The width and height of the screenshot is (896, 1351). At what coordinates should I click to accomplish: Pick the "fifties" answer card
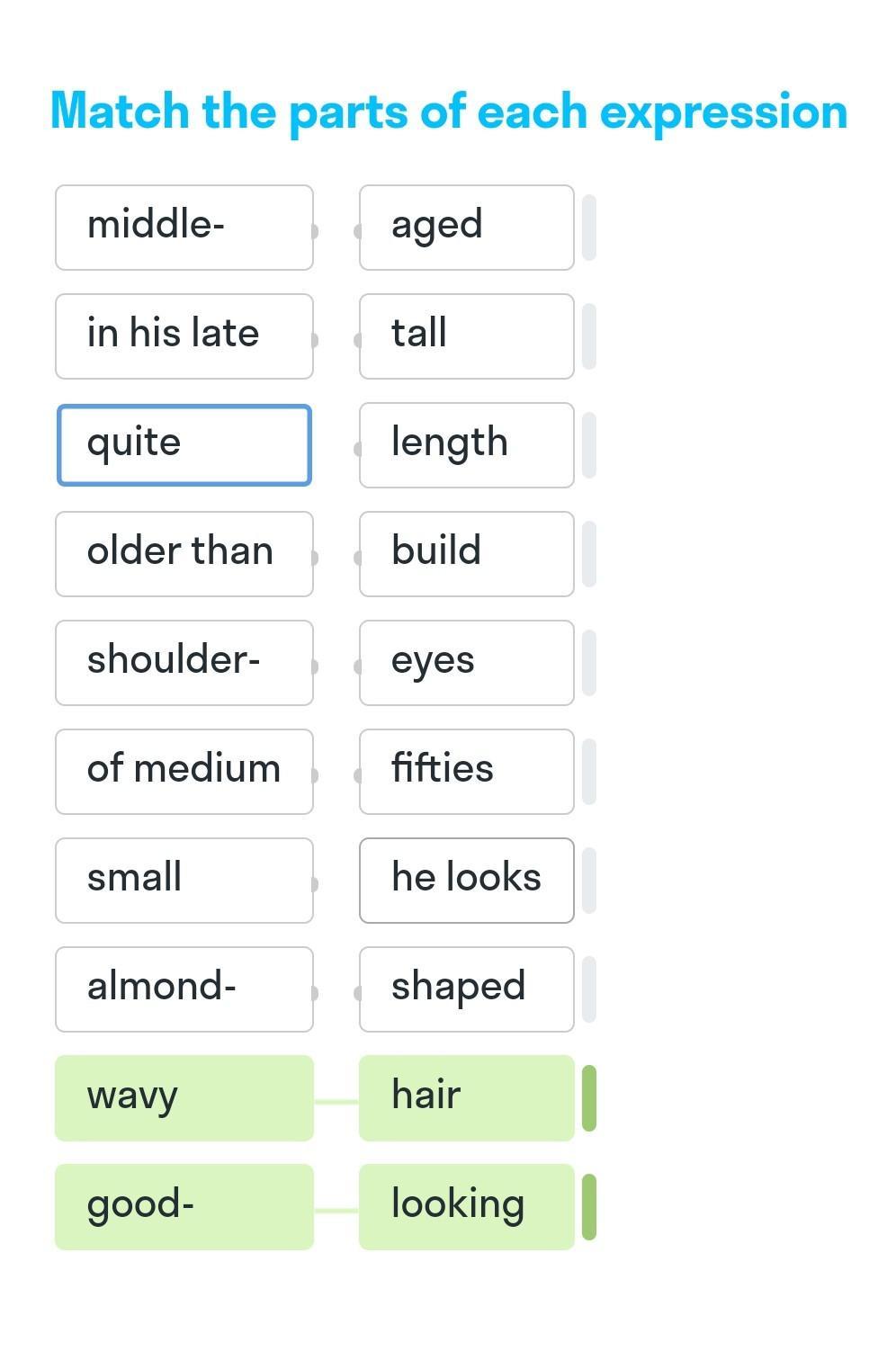(467, 772)
